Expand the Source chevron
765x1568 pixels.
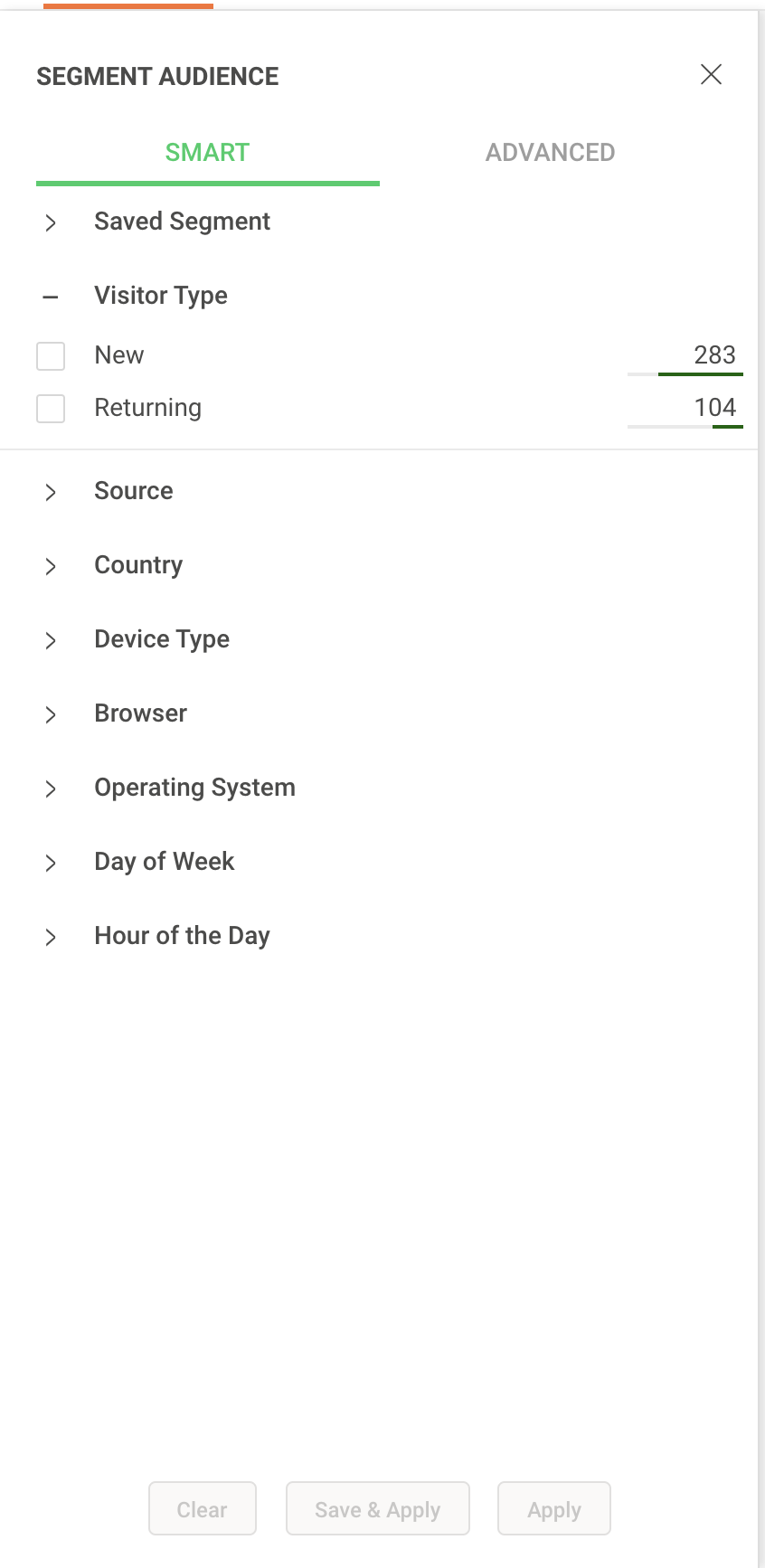click(51, 492)
